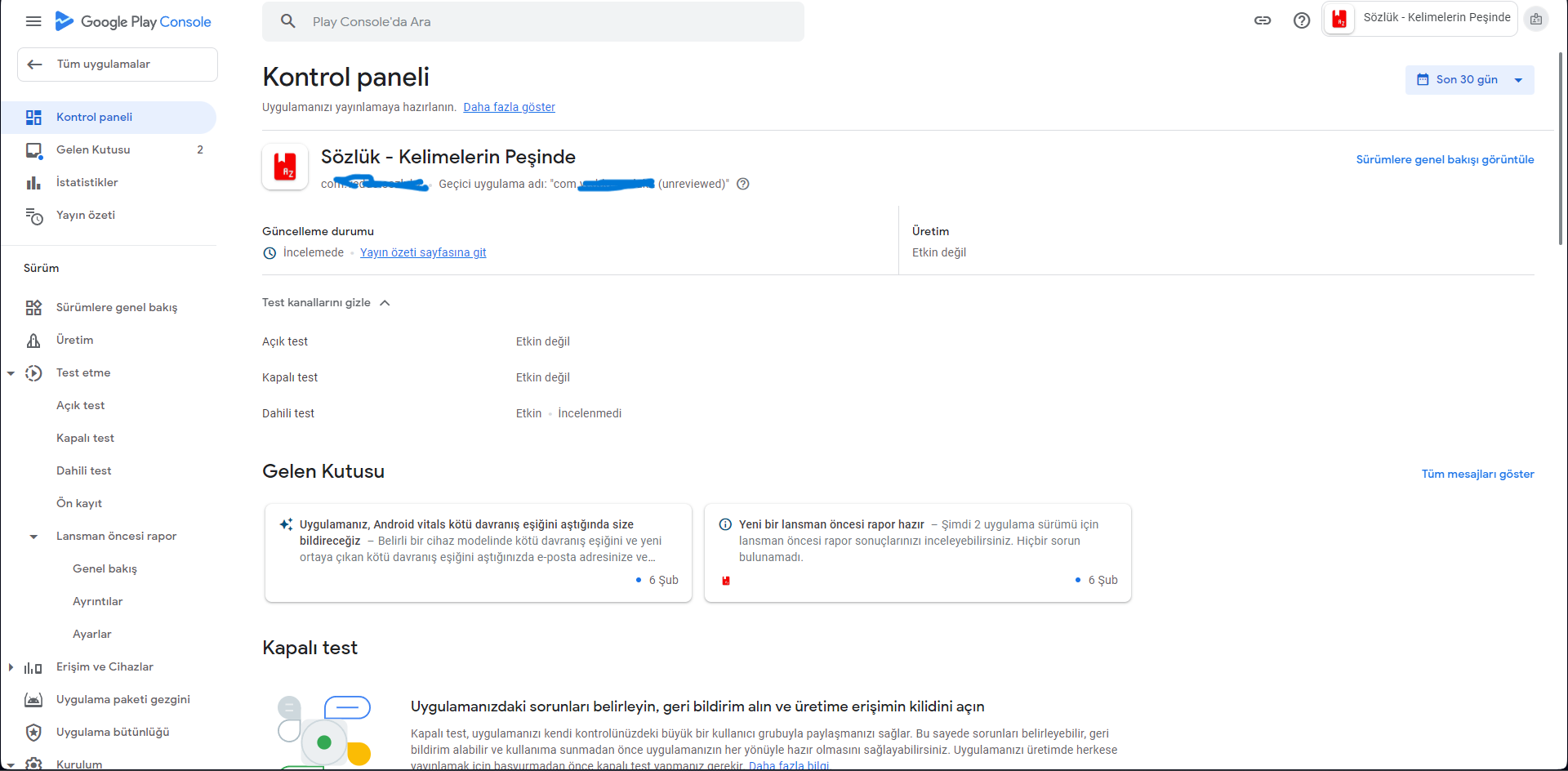This screenshot has width=1568, height=771.
Task: Click the Erişim ve Cihazlar icon
Action: coord(33,667)
